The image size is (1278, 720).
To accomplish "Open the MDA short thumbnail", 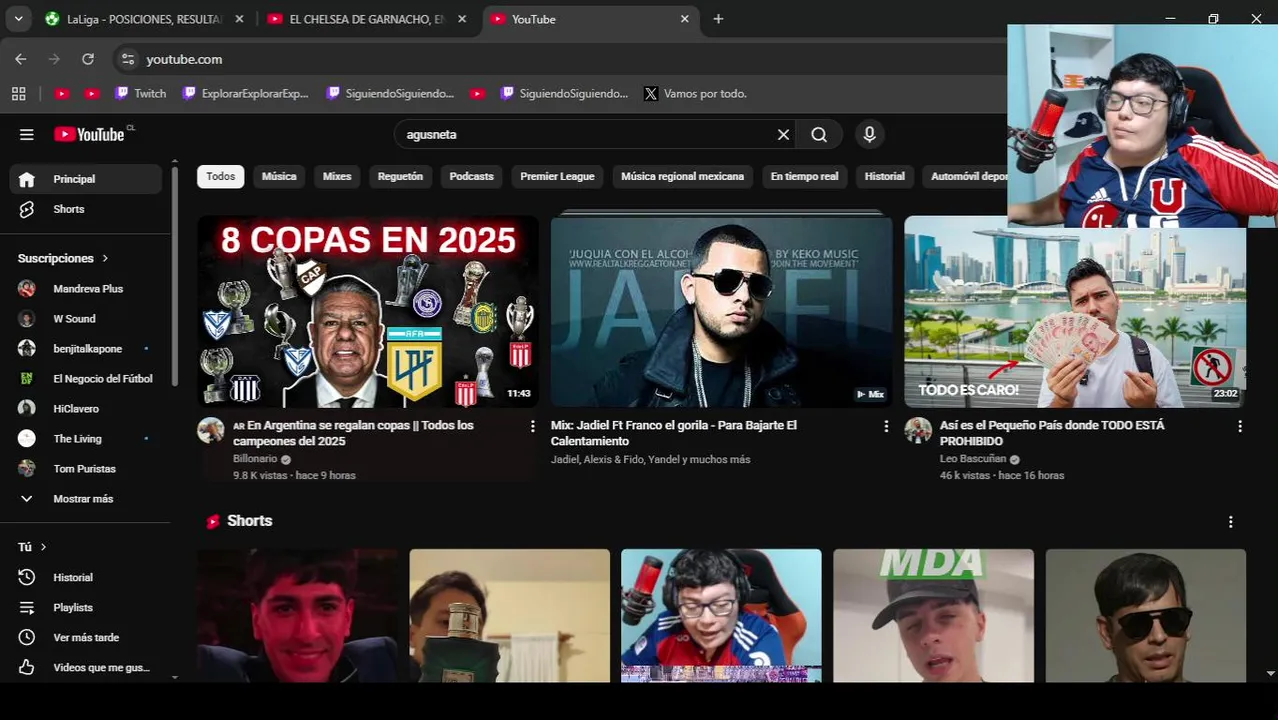I will [x=933, y=616].
